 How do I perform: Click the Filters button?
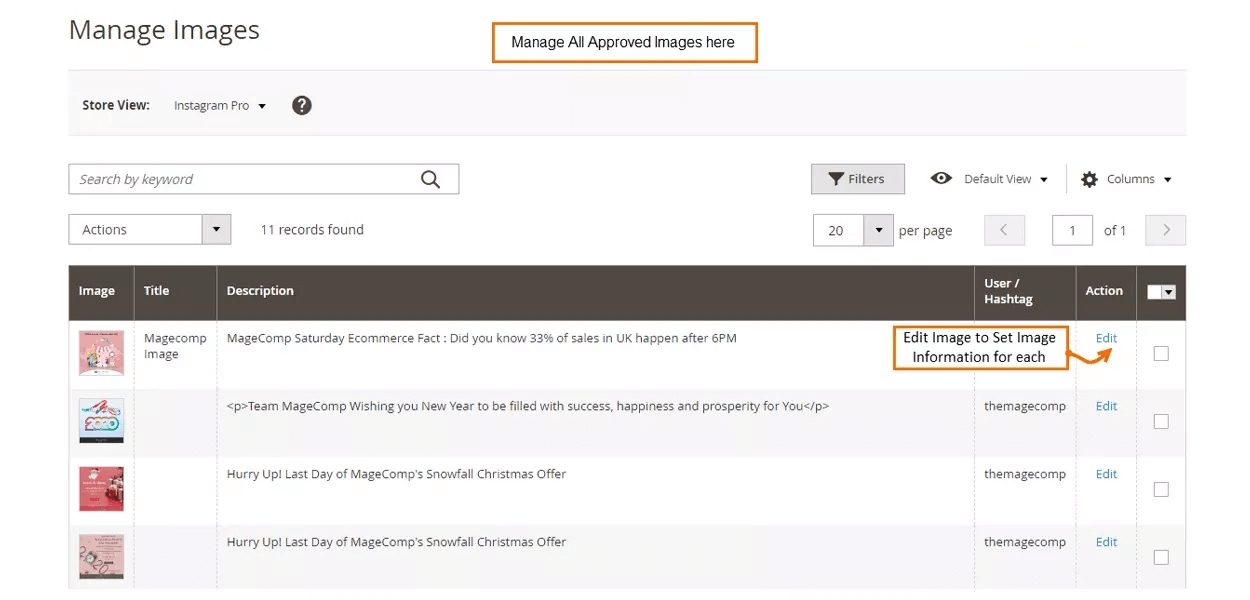(857, 179)
